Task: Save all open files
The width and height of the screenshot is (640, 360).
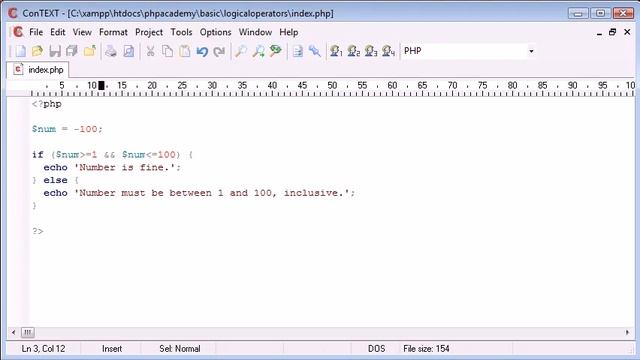Action: click(72, 51)
